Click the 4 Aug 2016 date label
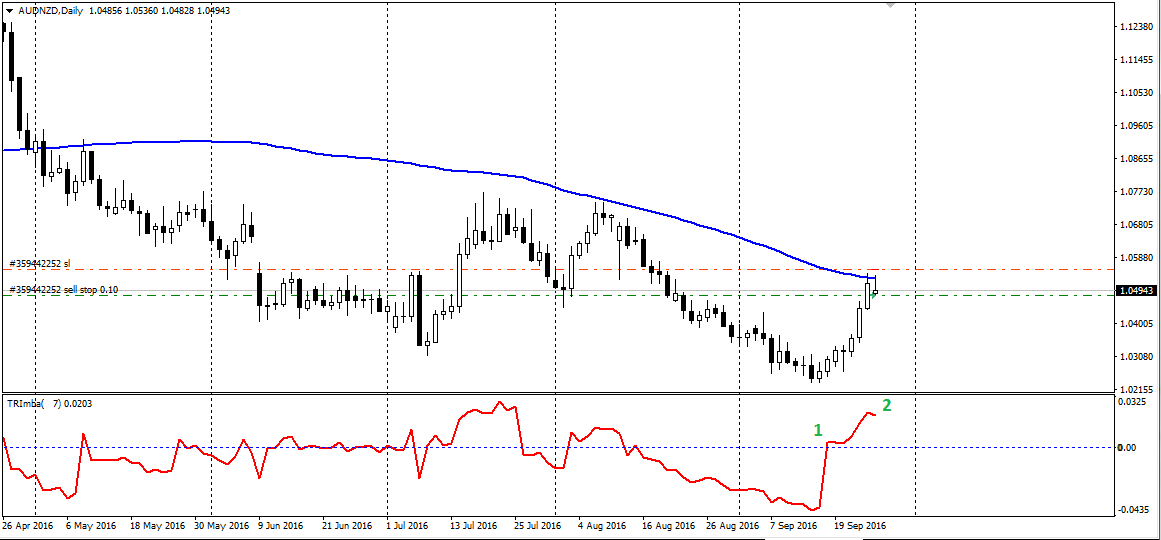Image resolution: width=1161 pixels, height=540 pixels. (x=602, y=527)
